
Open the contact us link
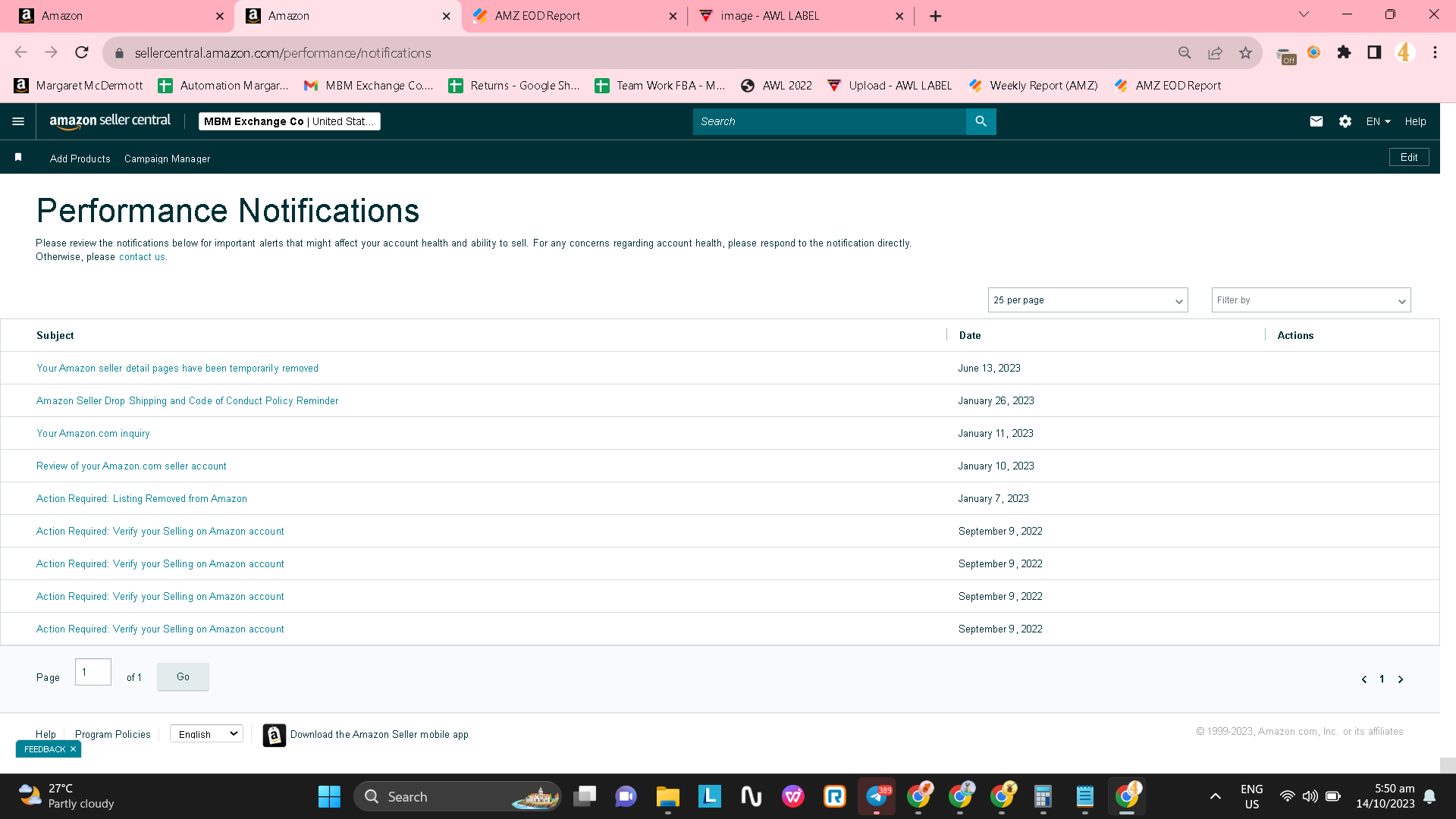pos(142,257)
